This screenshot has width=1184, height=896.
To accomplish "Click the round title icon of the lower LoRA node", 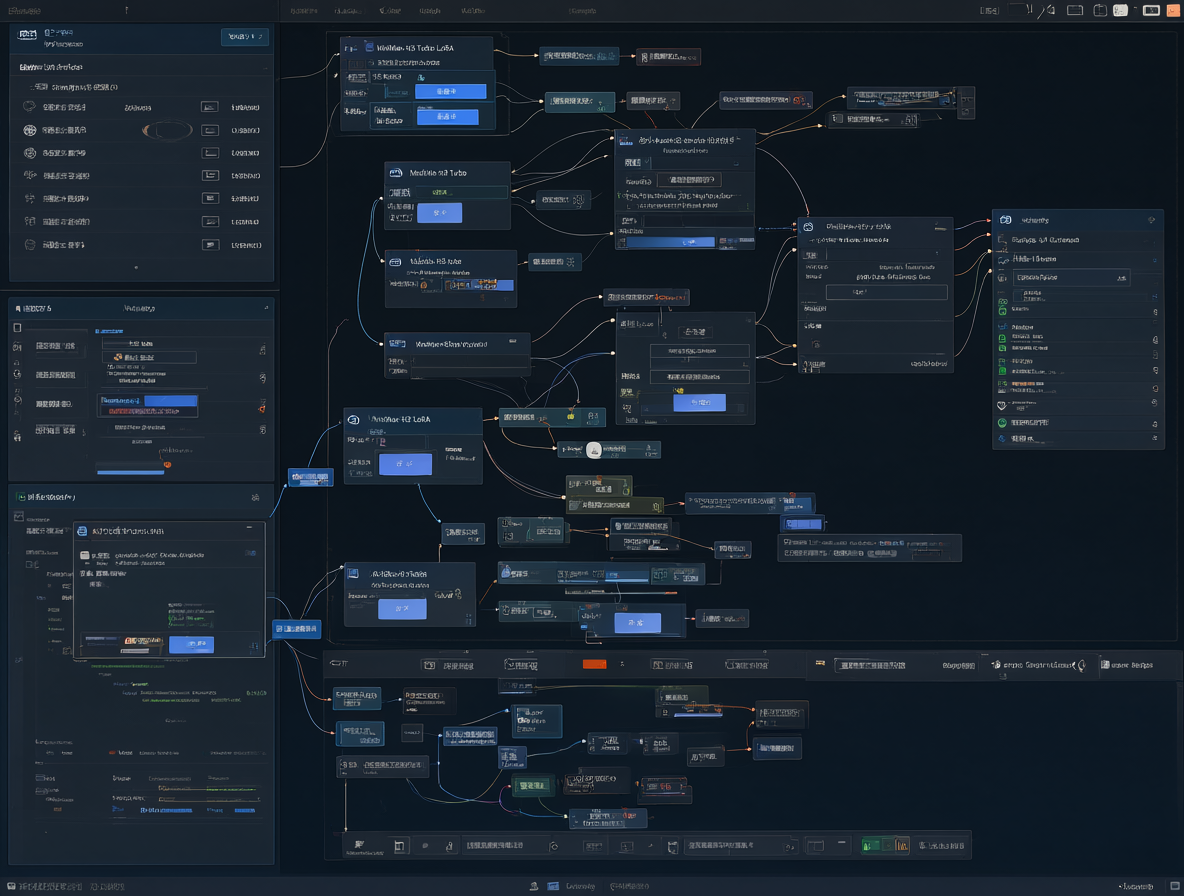I will pyautogui.click(x=353, y=419).
